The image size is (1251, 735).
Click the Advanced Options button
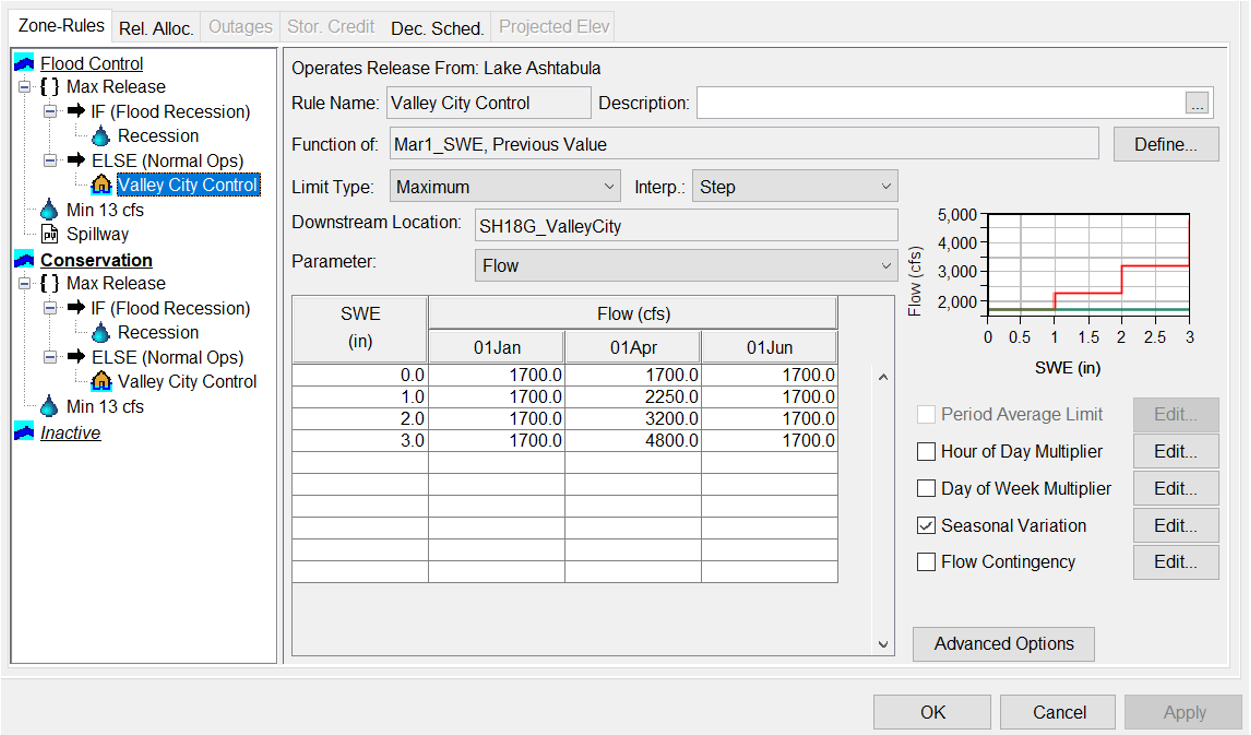click(x=1003, y=644)
